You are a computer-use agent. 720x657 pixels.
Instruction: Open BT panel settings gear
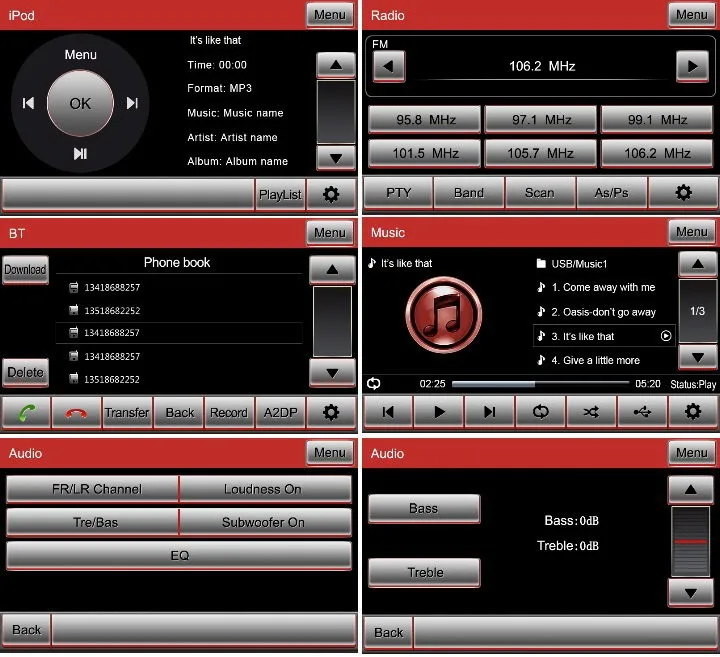point(331,413)
